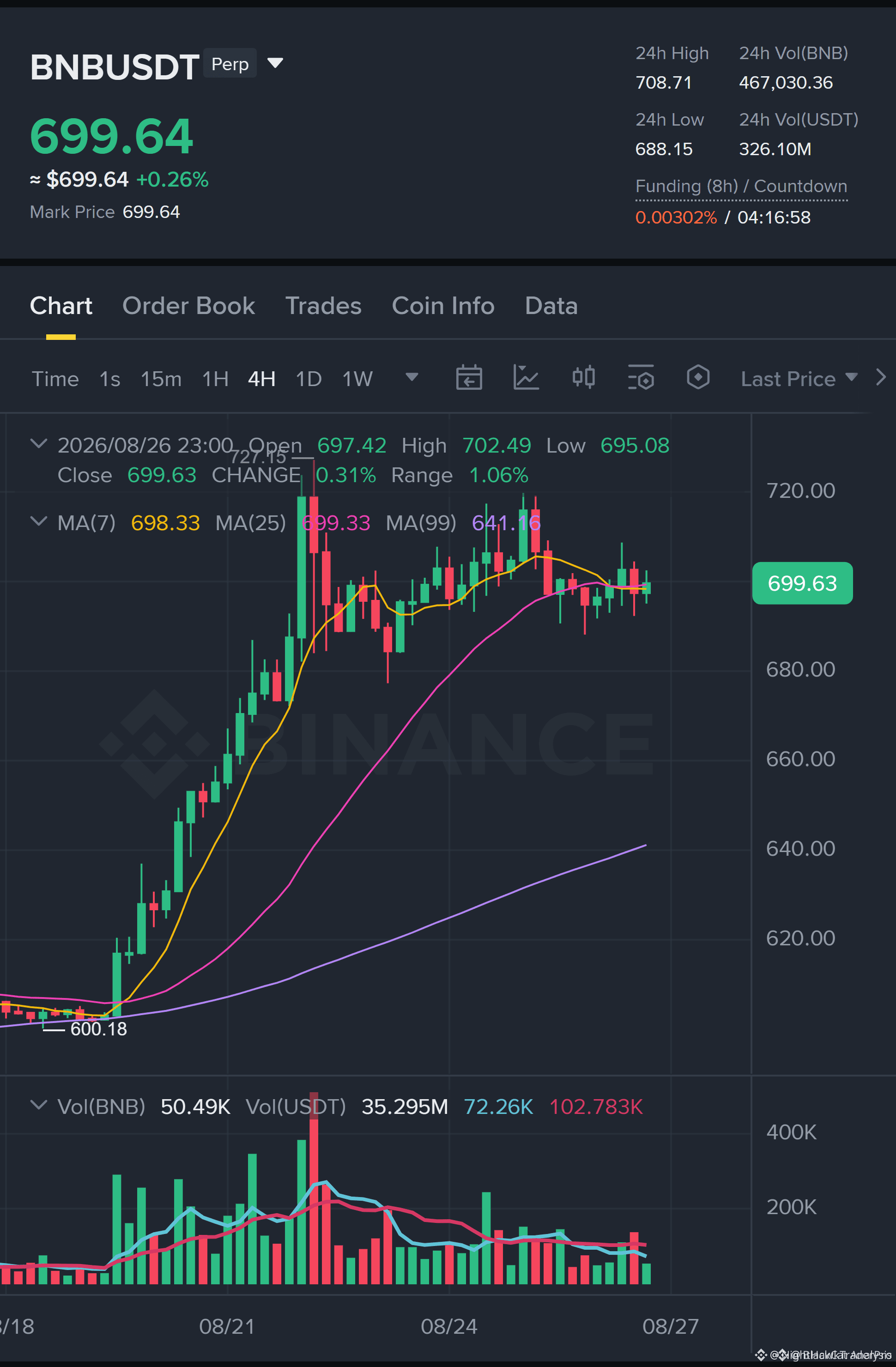
Task: Click the MA(99) value 641.16
Action: [x=506, y=523]
